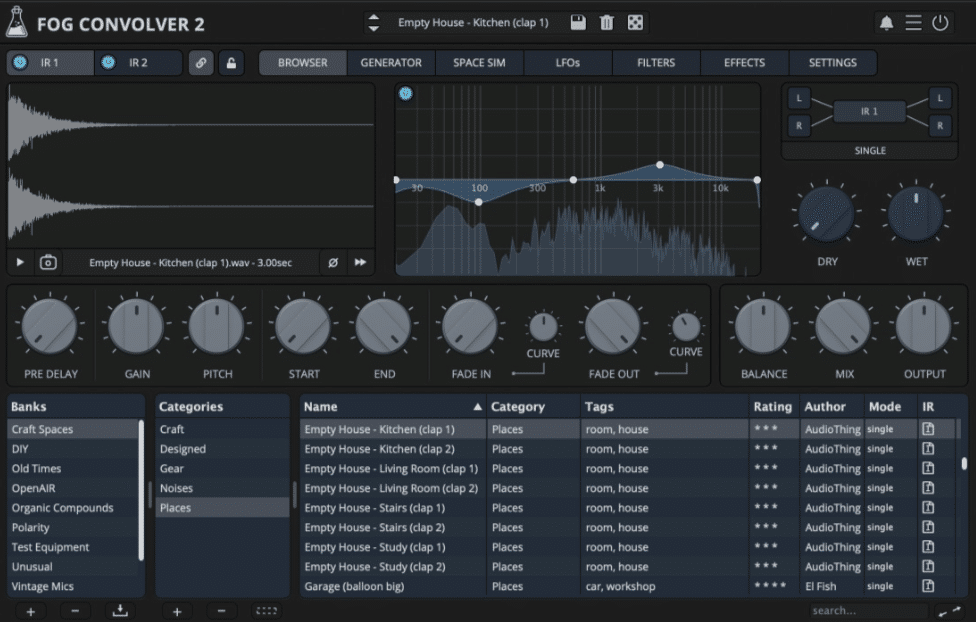Switch to the BROWSER tab

[x=303, y=63]
